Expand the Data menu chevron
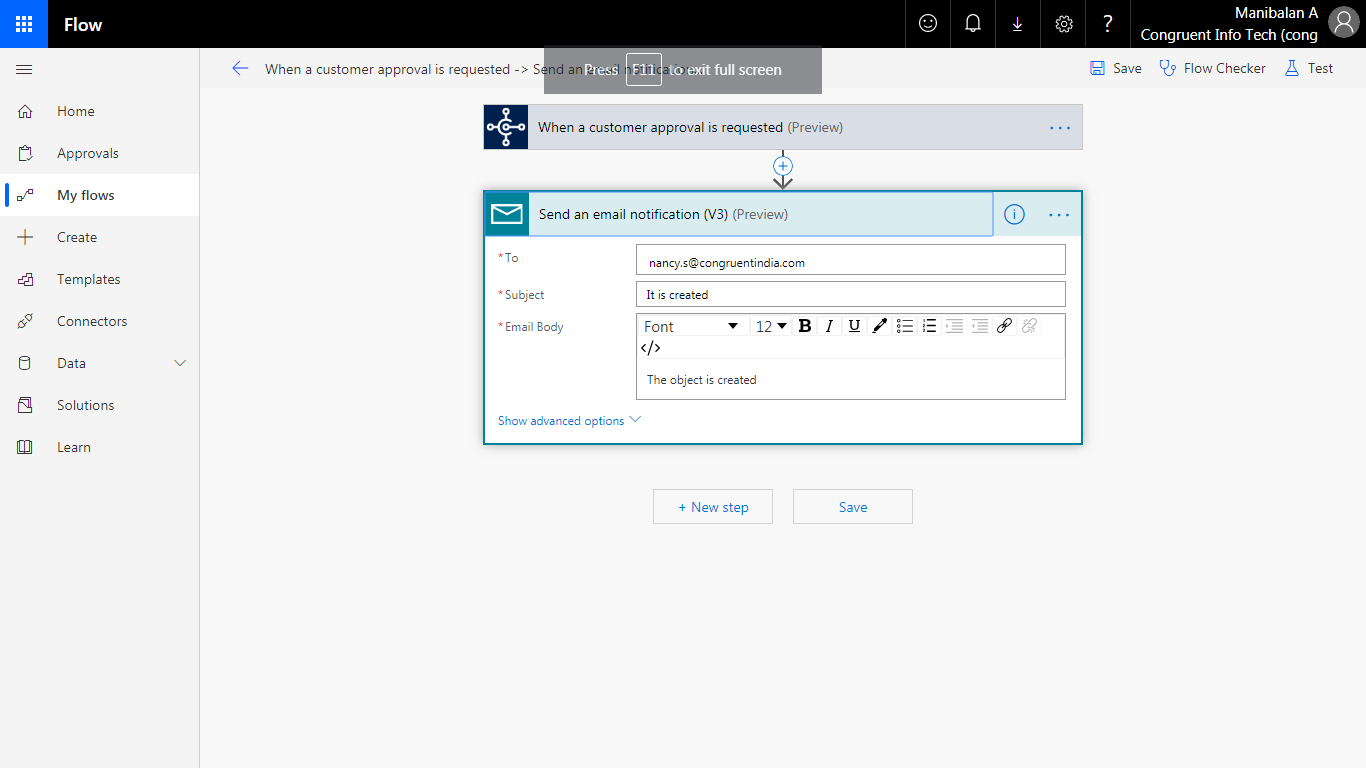Viewport: 1366px width, 768px height. (180, 363)
